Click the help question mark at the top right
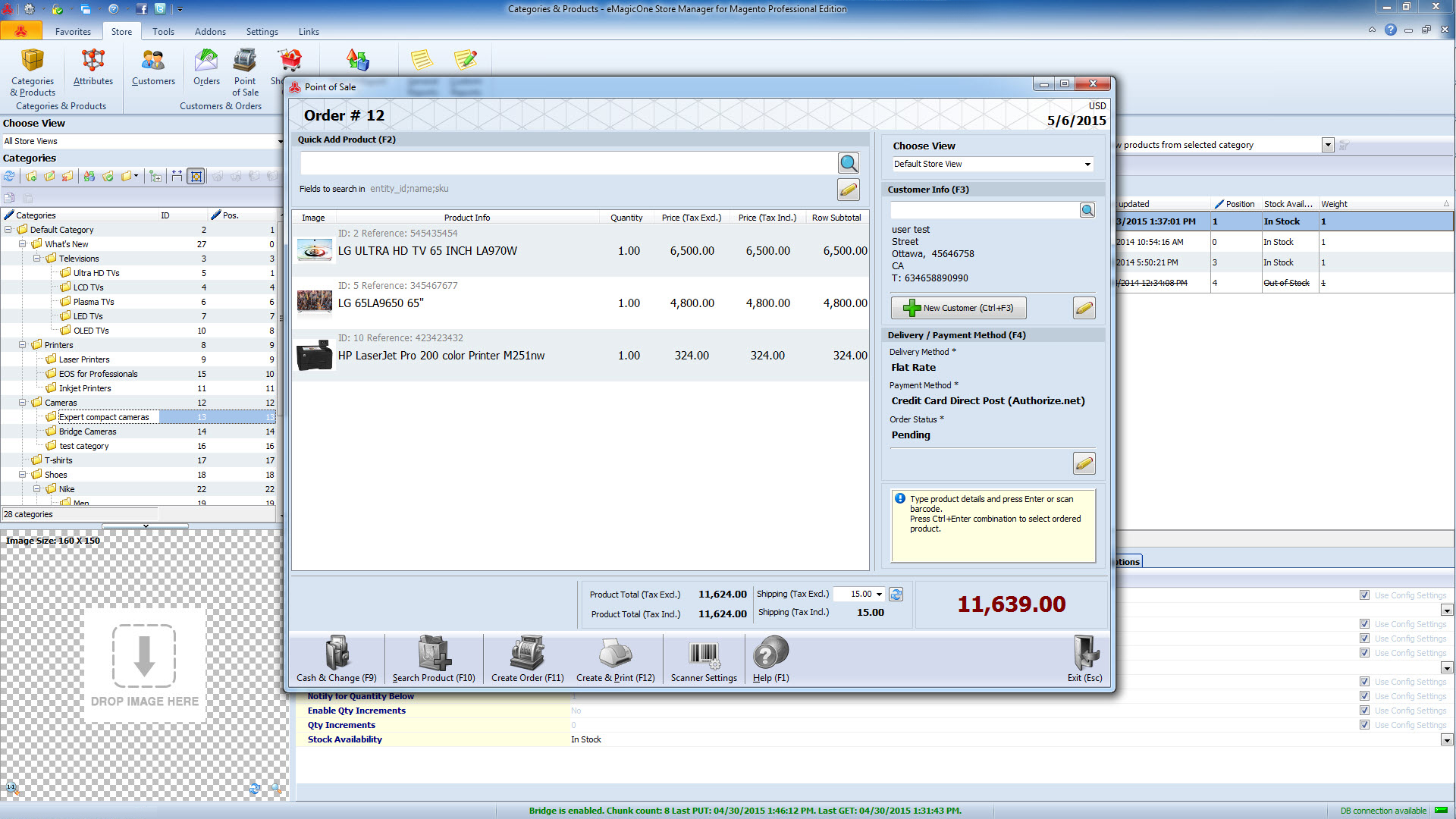This screenshot has height=819, width=1456. [1391, 30]
